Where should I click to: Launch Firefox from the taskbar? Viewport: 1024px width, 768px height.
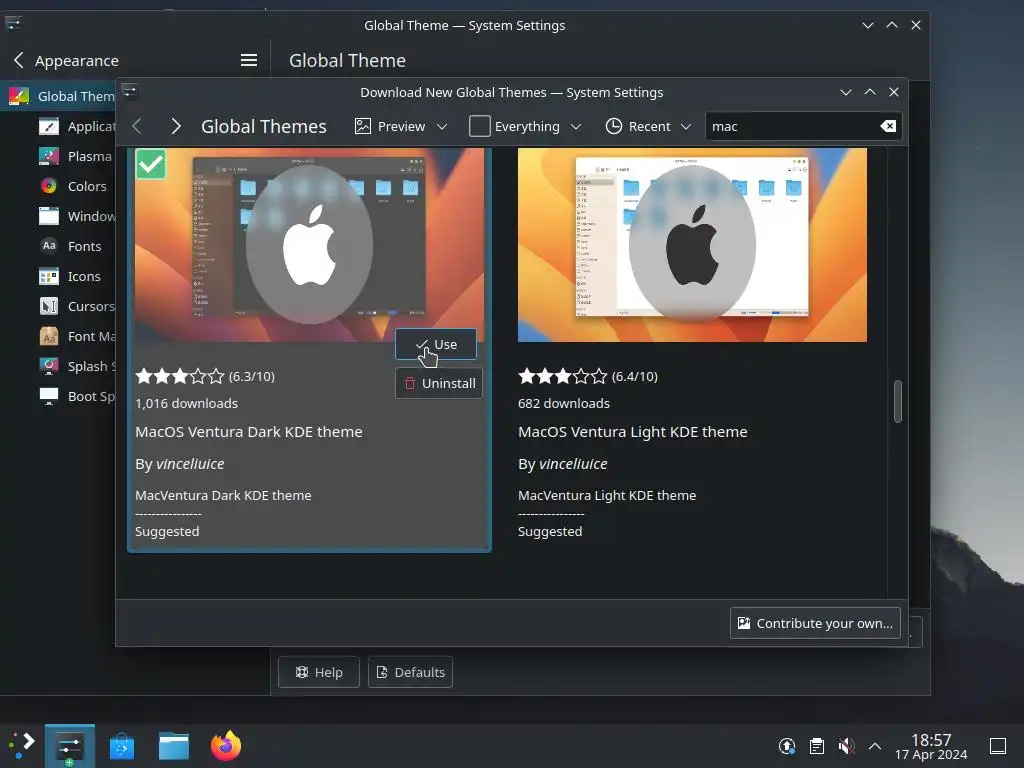(226, 746)
